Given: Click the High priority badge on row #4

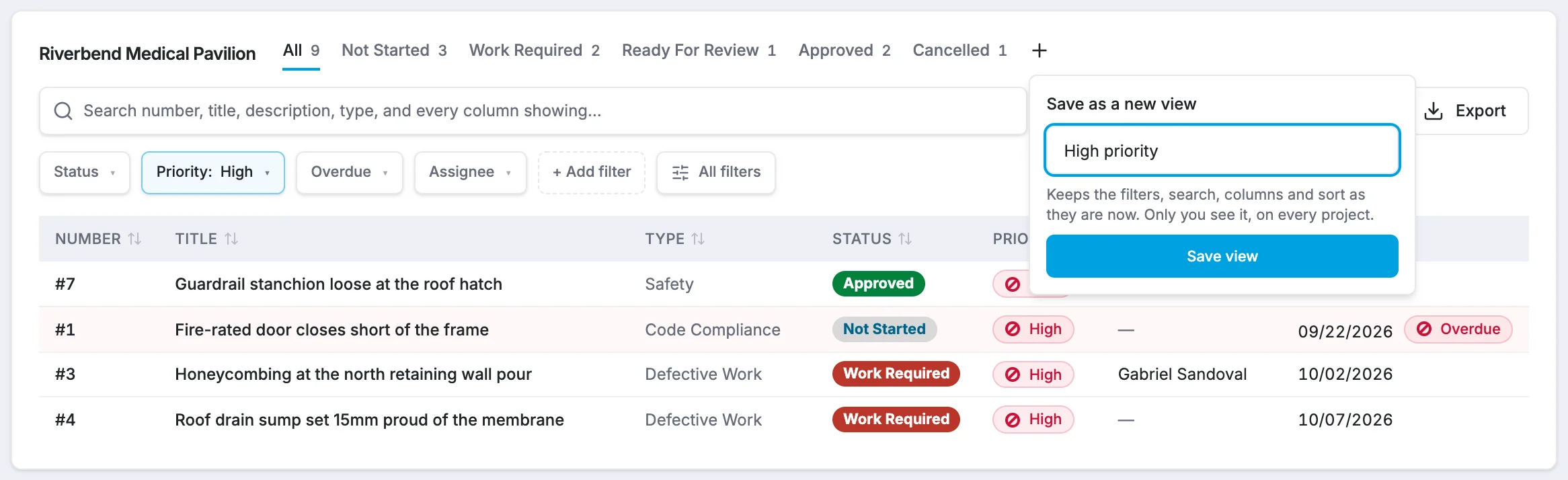Looking at the screenshot, I should (x=1033, y=419).
